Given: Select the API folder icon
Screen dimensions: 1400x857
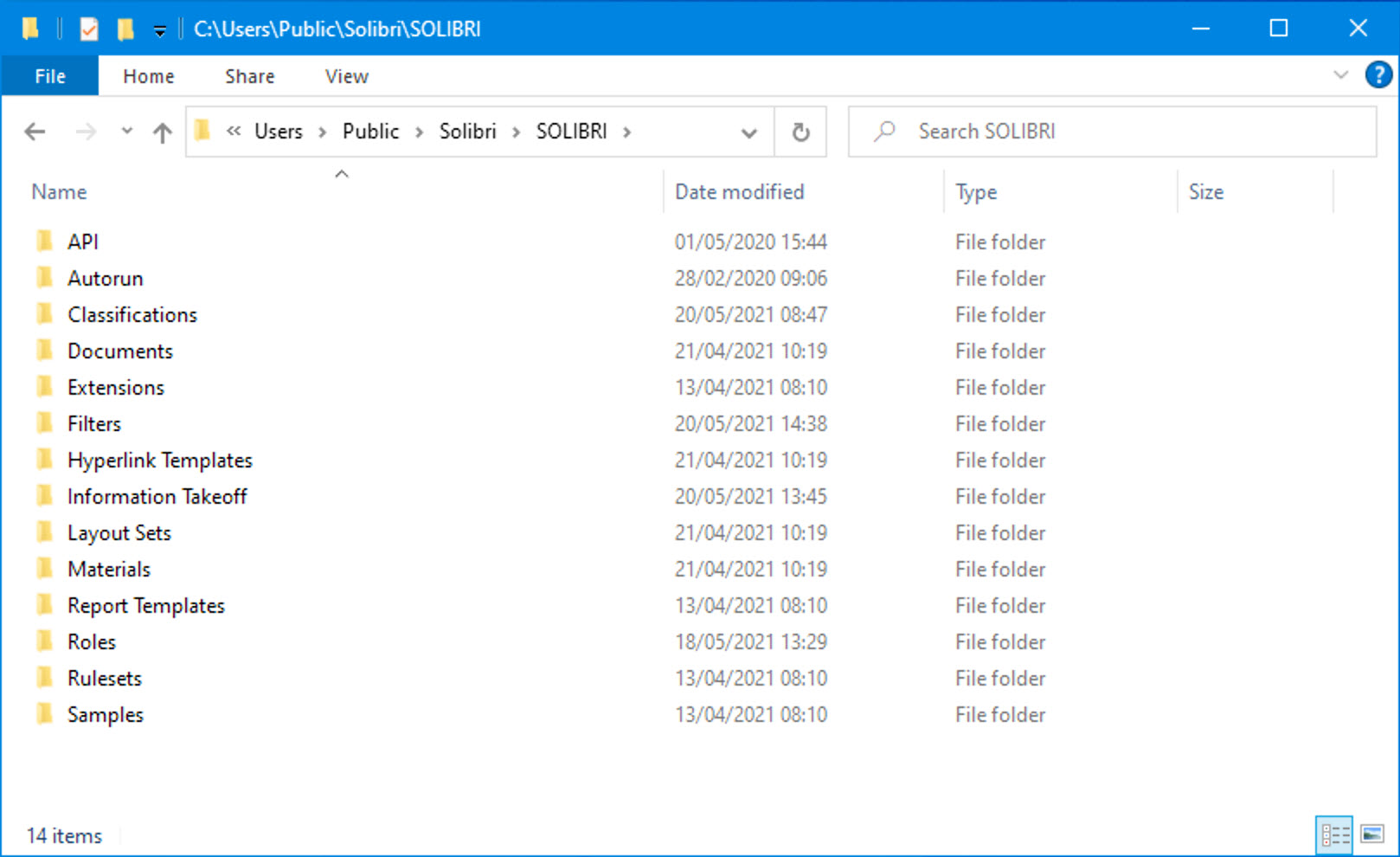Looking at the screenshot, I should 44,242.
